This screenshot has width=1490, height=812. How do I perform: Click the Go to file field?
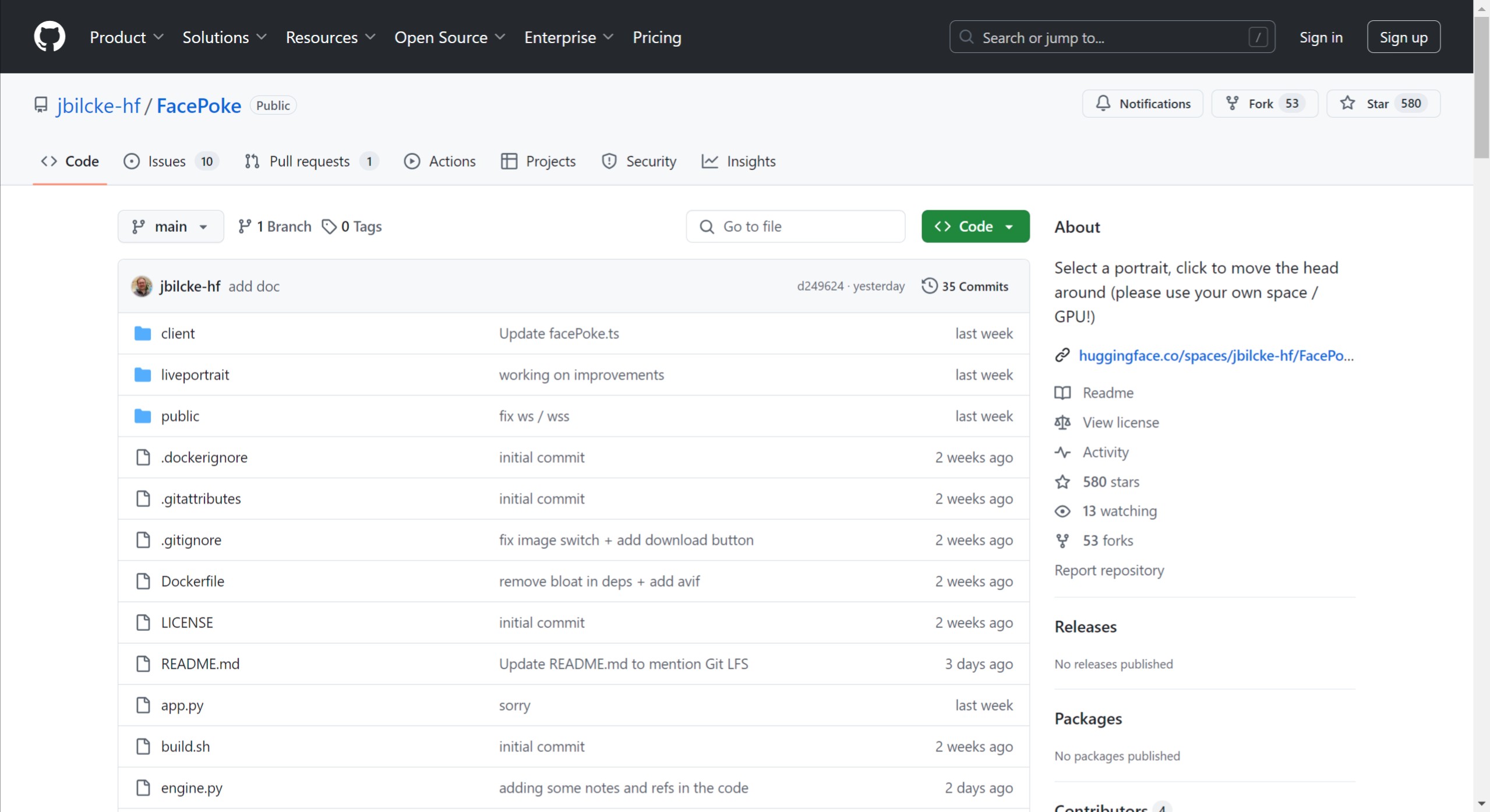(795, 227)
